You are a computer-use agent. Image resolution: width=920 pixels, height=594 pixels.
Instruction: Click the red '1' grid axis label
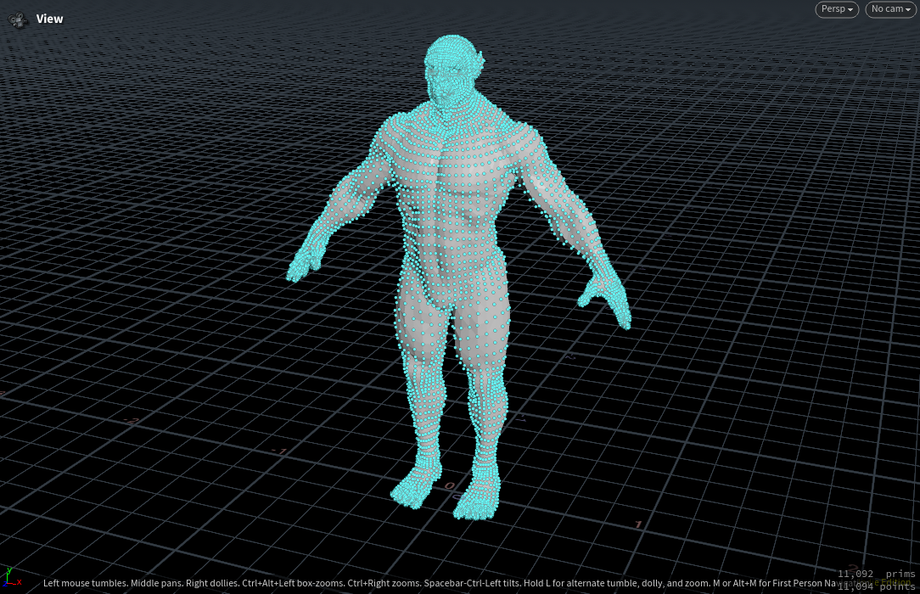pyautogui.click(x=639, y=525)
